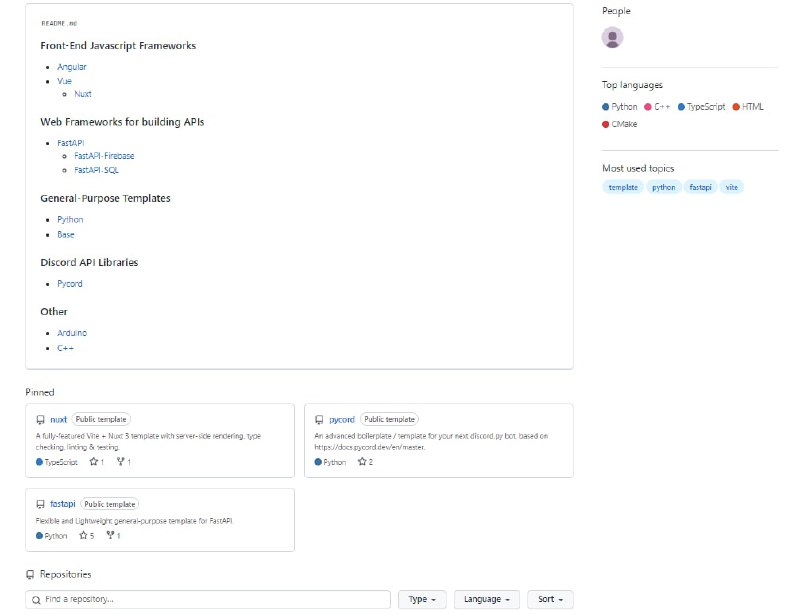Screen dimensions: 800x614
Task: Click the CMake language in Top languages
Action: pyautogui.click(x=619, y=124)
